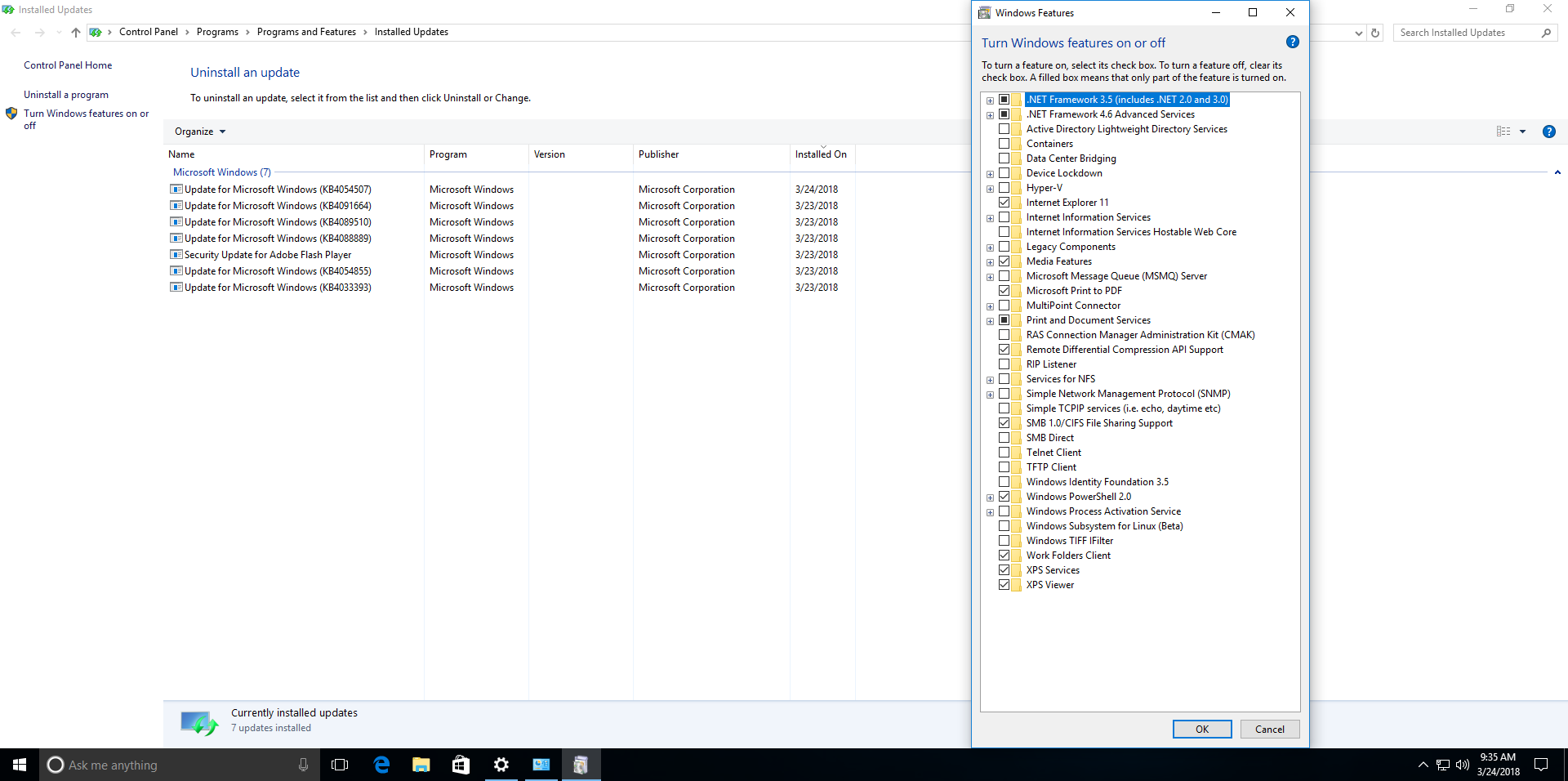Collapse the Microsoft Windows group arrow
The height and width of the screenshot is (781, 1568).
1557,172
